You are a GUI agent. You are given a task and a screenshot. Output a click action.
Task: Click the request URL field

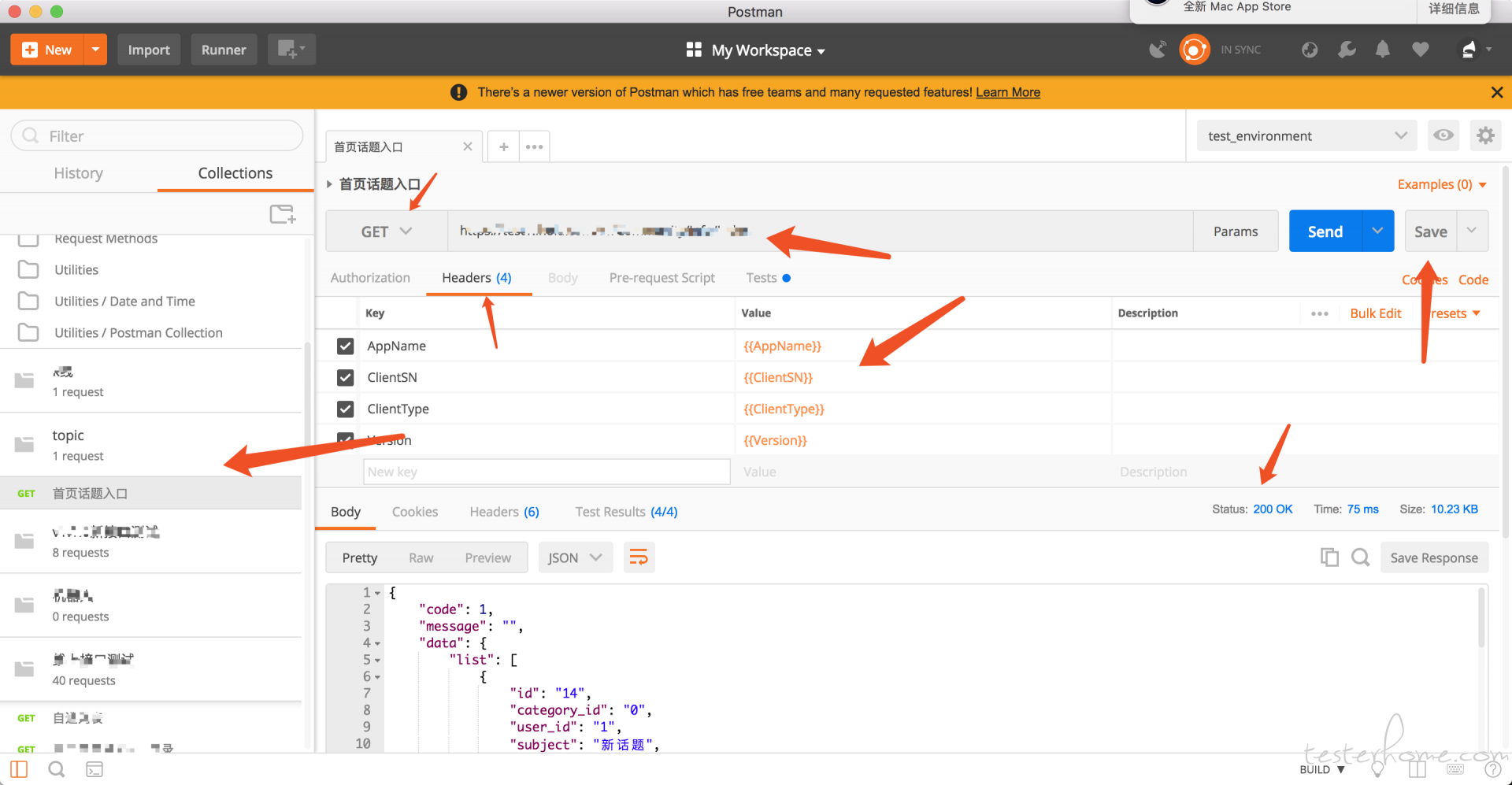coord(820,231)
